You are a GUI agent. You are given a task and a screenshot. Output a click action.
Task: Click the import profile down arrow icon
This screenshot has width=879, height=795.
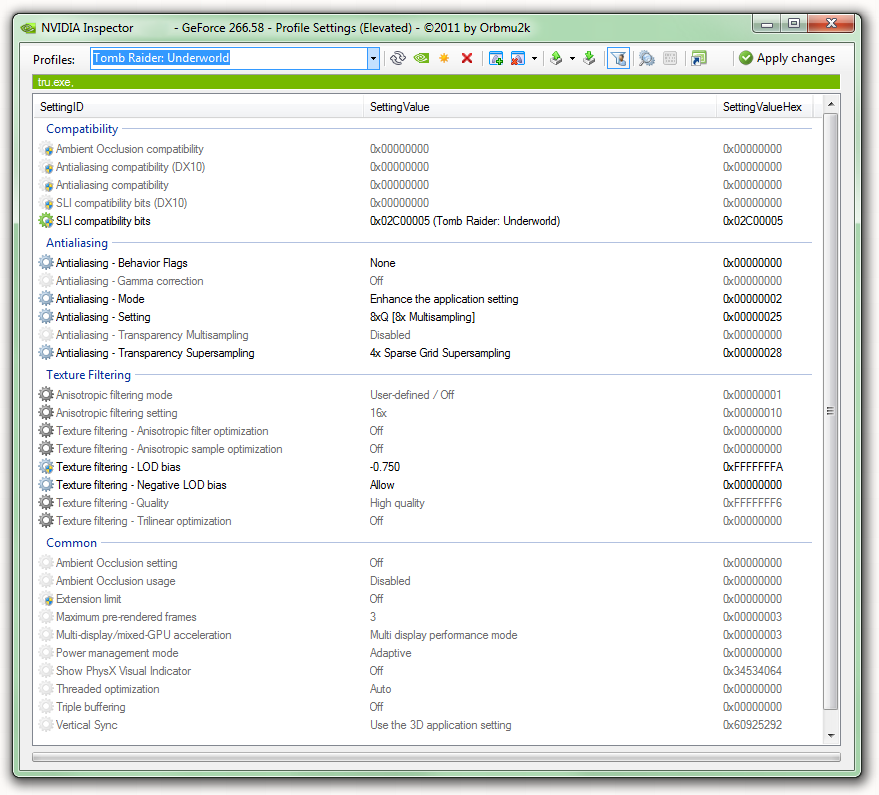click(x=589, y=58)
